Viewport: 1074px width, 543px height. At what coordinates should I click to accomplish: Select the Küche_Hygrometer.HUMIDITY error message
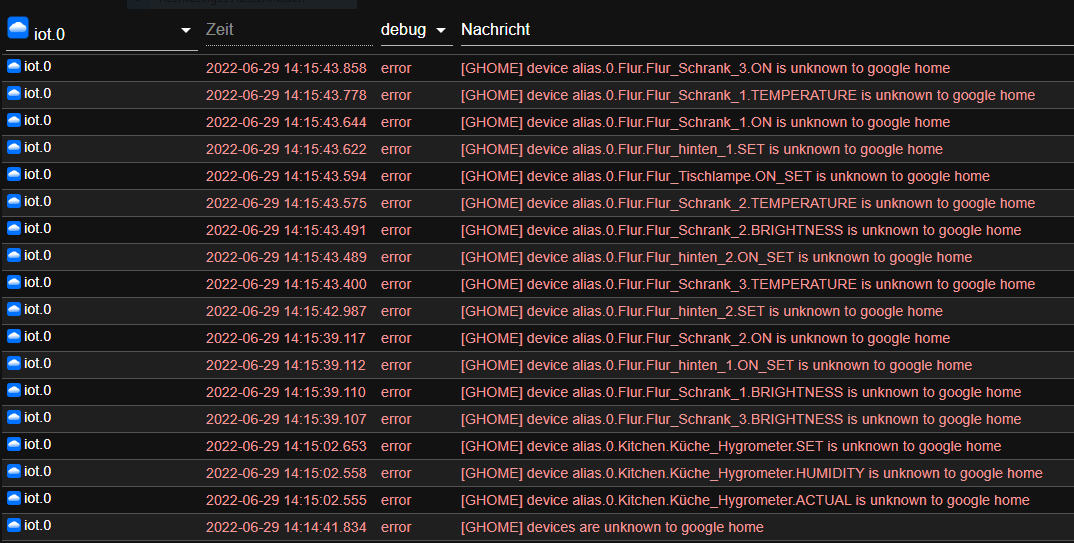(x=751, y=473)
